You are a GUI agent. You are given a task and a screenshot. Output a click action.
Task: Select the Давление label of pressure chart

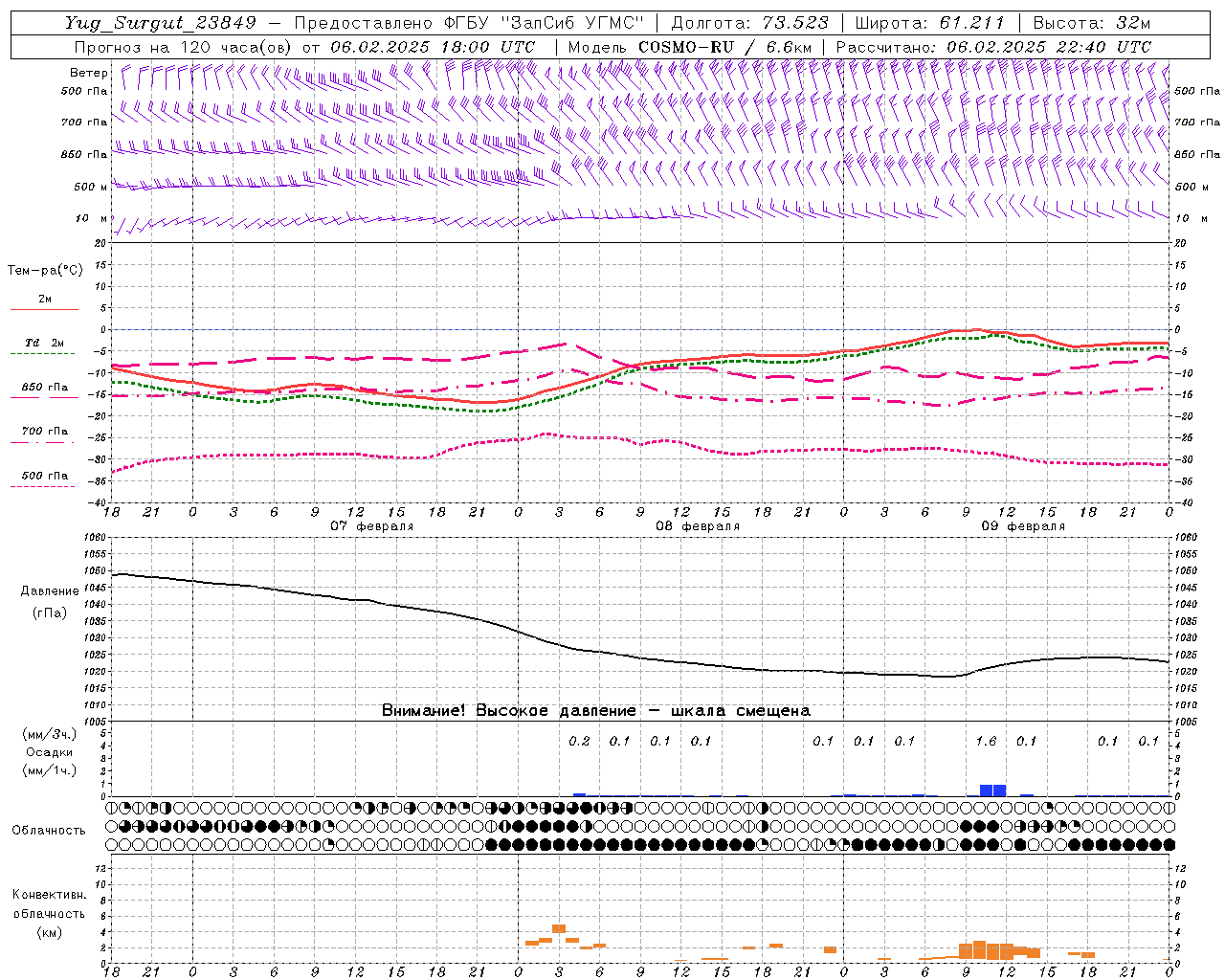(x=50, y=591)
